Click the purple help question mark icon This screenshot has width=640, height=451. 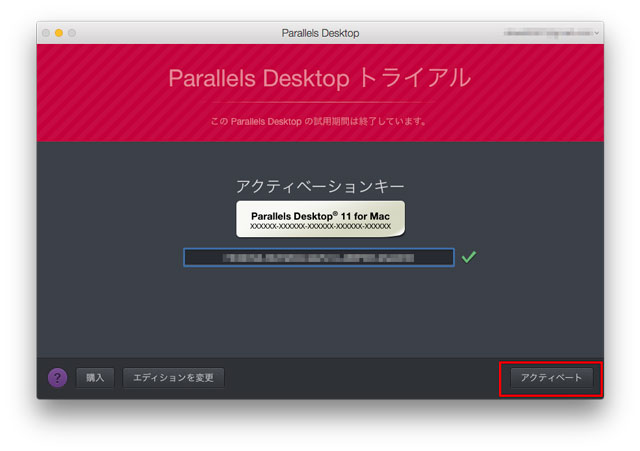tap(58, 378)
